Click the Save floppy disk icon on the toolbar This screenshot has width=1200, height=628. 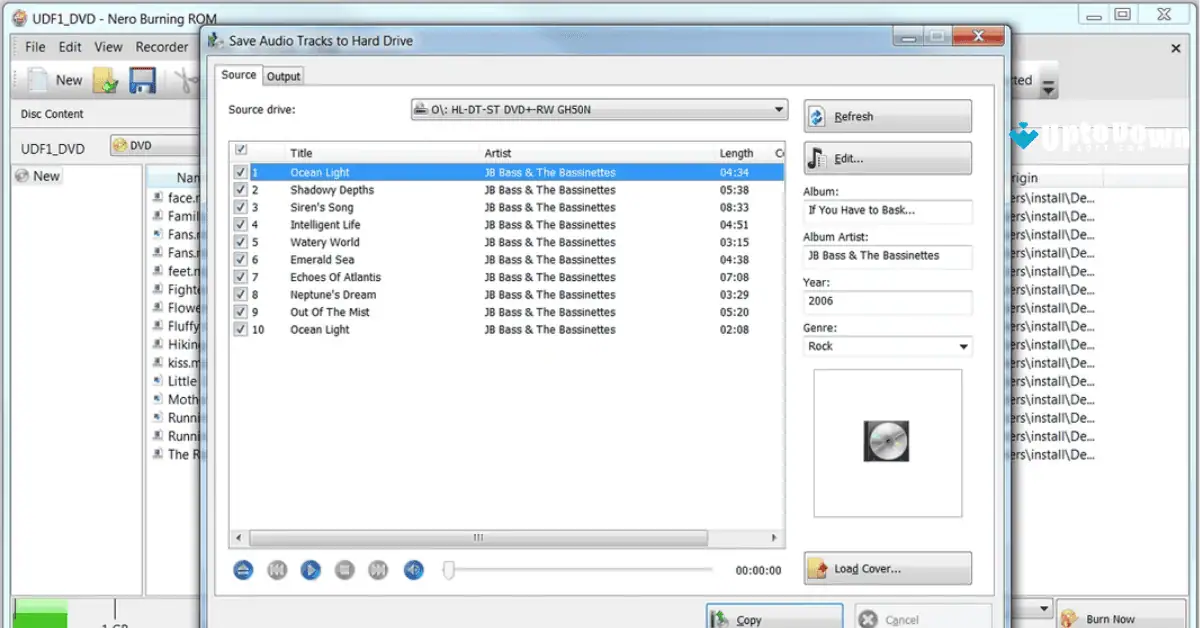[x=142, y=79]
